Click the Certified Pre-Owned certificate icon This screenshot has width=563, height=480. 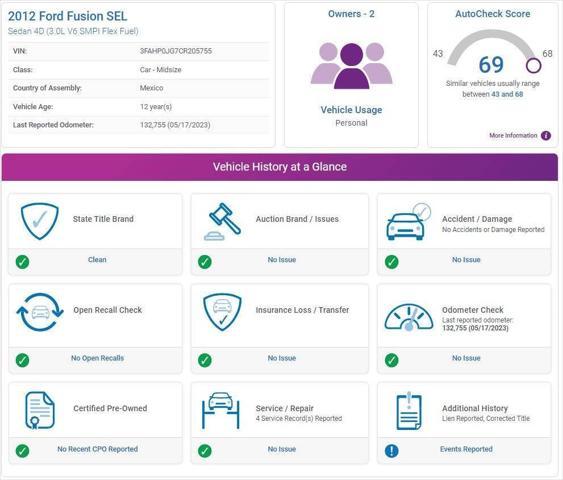39,410
